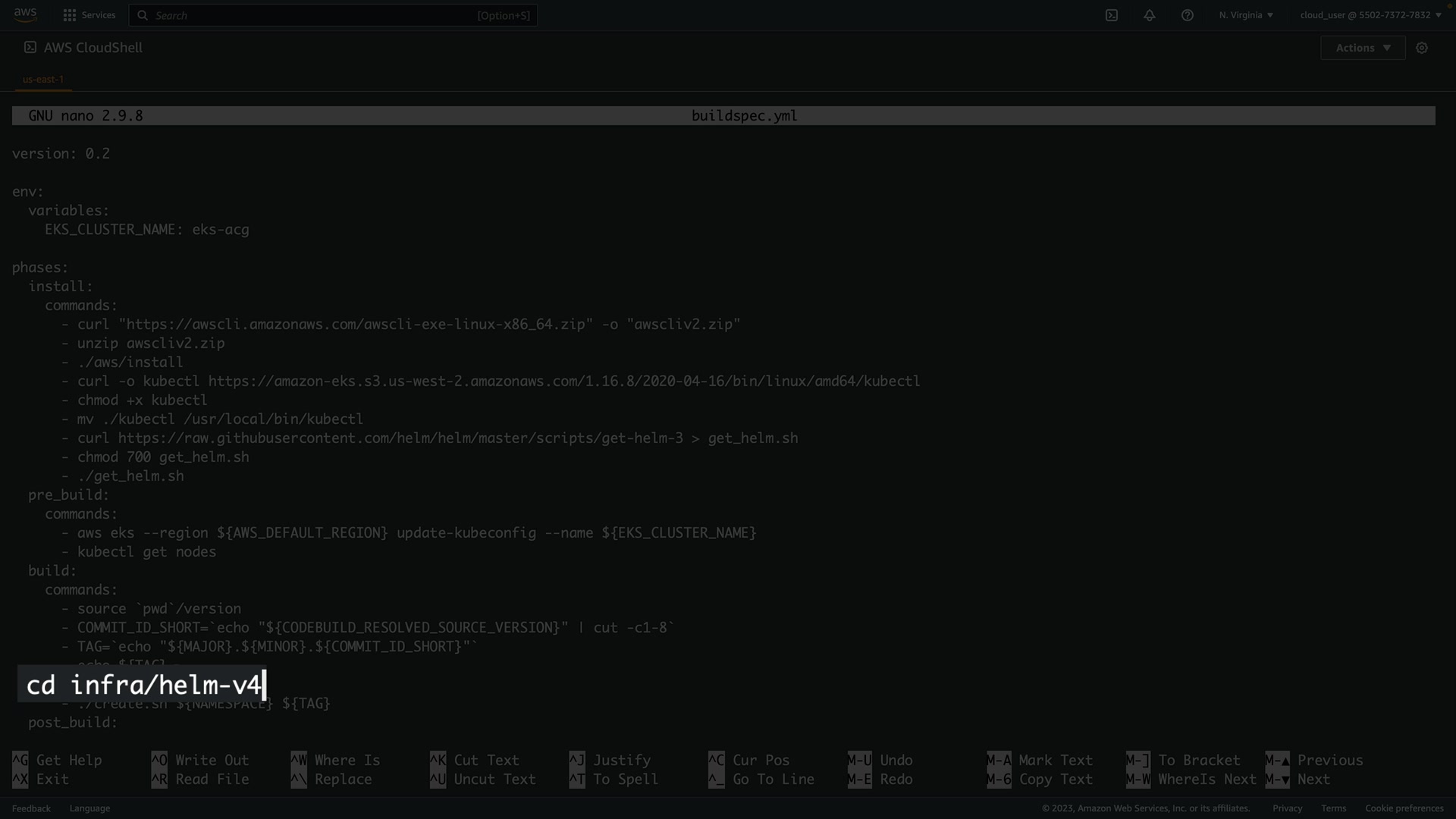1456x819 pixels.
Task: Open the Actions dropdown
Action: coord(1363,48)
